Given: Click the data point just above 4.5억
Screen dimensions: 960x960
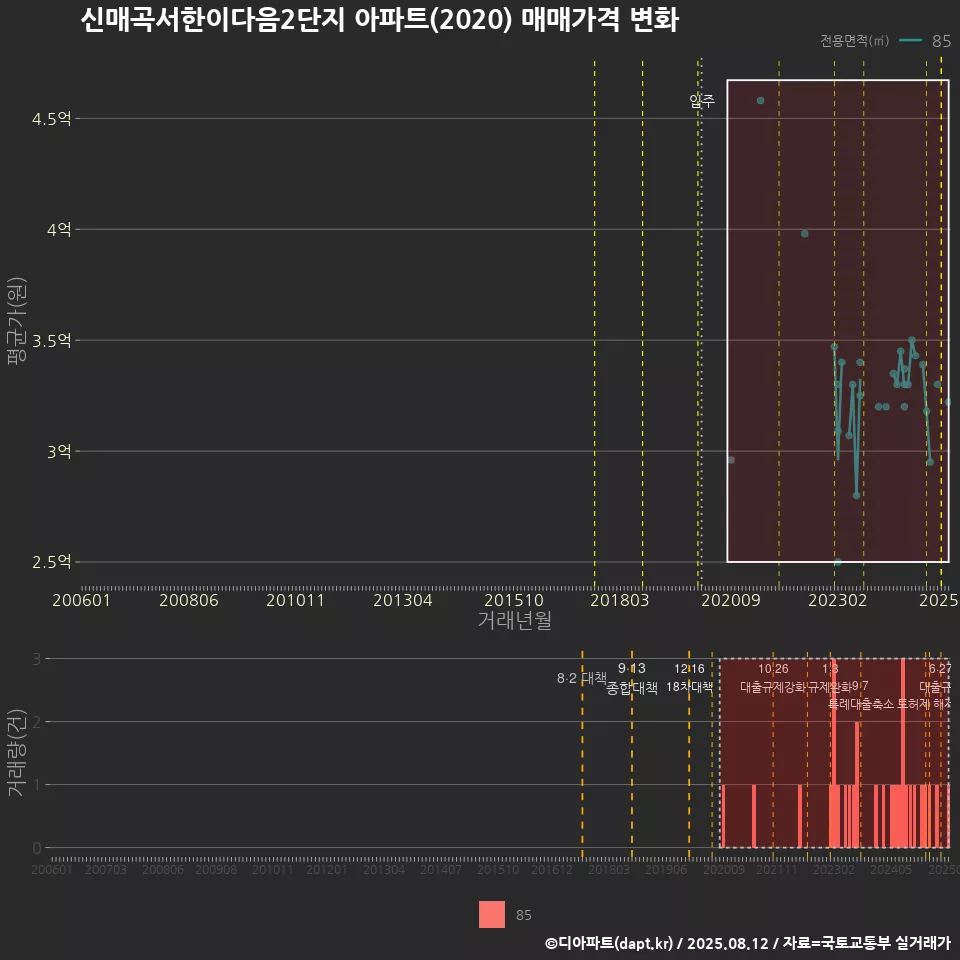Looking at the screenshot, I should 760,100.
